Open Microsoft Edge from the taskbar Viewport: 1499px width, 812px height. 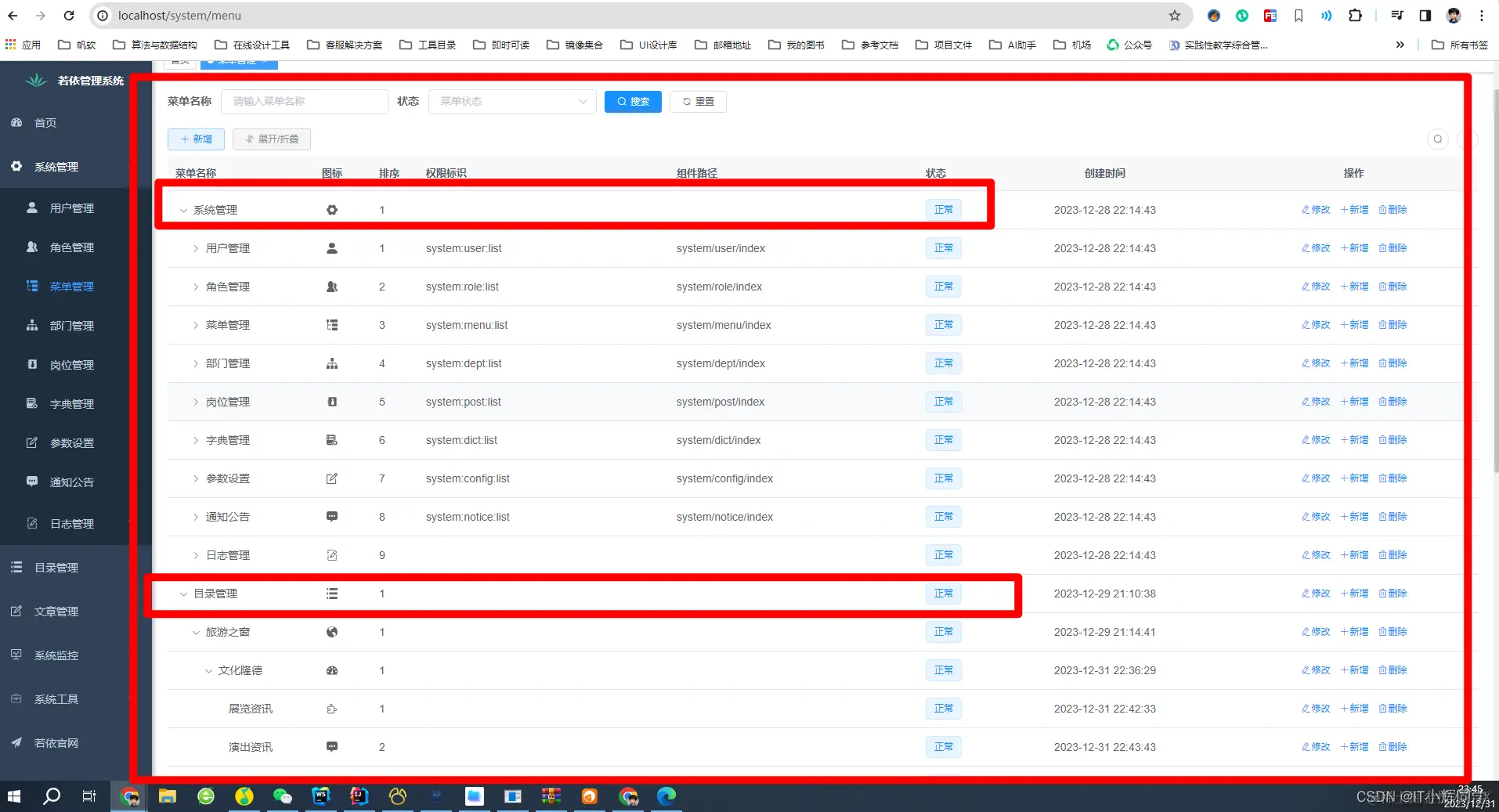pos(666,796)
